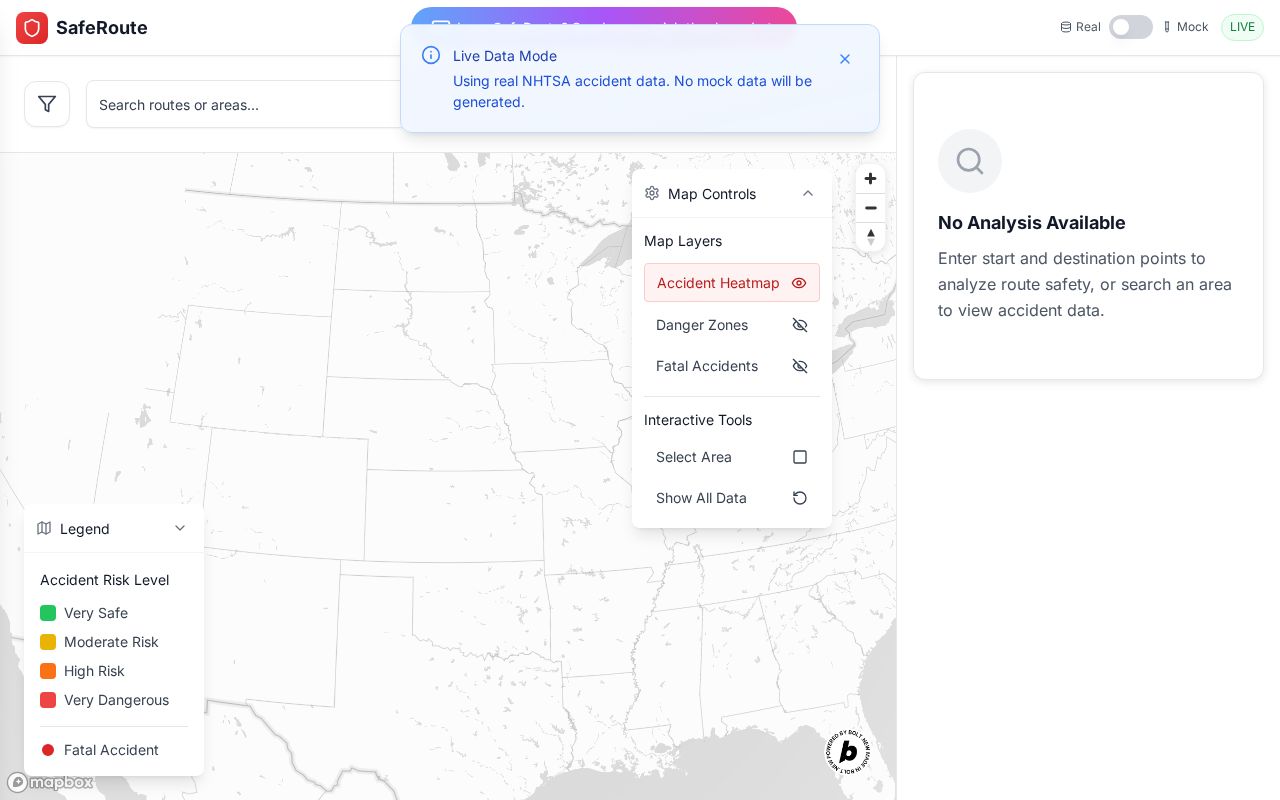This screenshot has width=1280, height=800.
Task: Open the Mapbox logo link
Action: pyautogui.click(x=50, y=782)
